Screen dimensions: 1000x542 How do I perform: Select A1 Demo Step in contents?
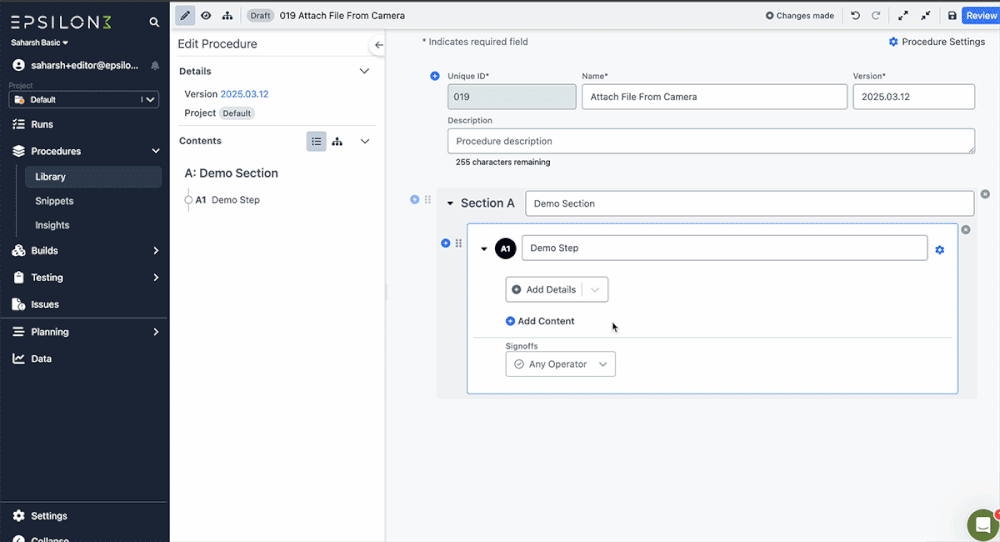point(227,200)
